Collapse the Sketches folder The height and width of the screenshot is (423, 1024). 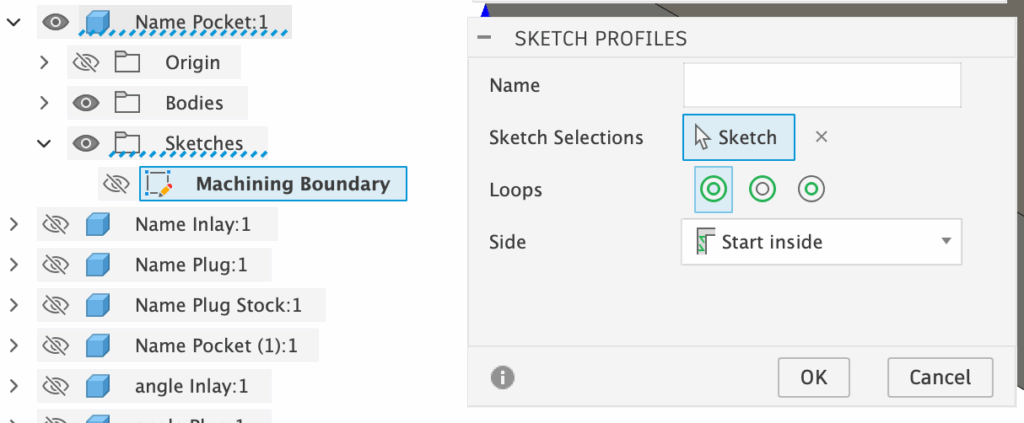click(x=43, y=143)
